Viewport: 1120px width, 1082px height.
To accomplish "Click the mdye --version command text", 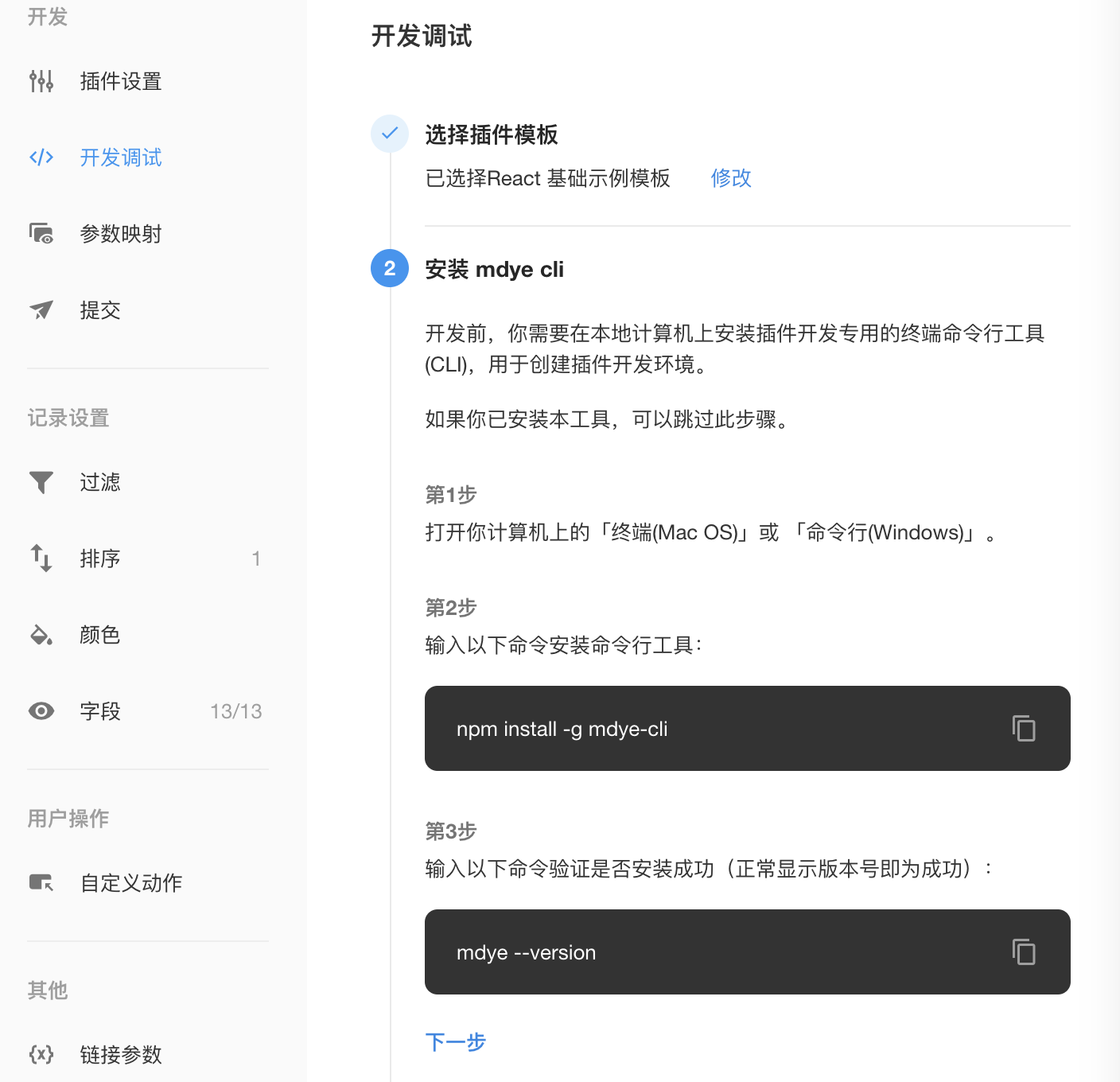I will [x=526, y=952].
